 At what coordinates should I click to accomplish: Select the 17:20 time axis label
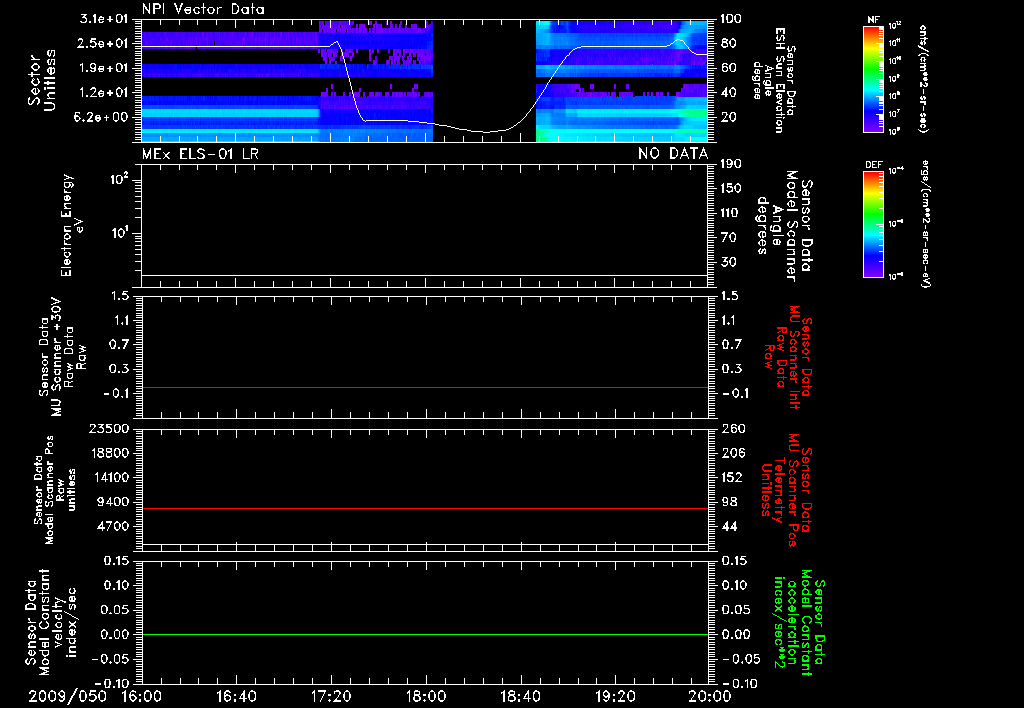331,696
